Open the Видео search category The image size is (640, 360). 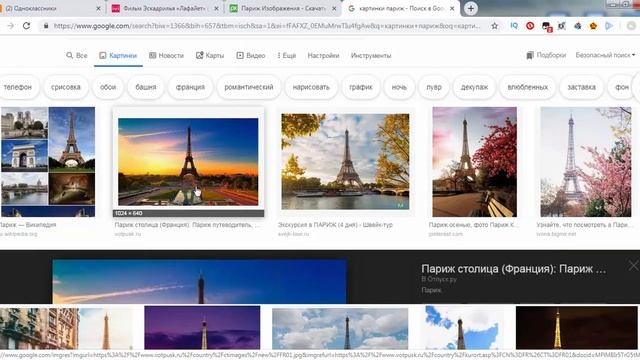pos(251,55)
